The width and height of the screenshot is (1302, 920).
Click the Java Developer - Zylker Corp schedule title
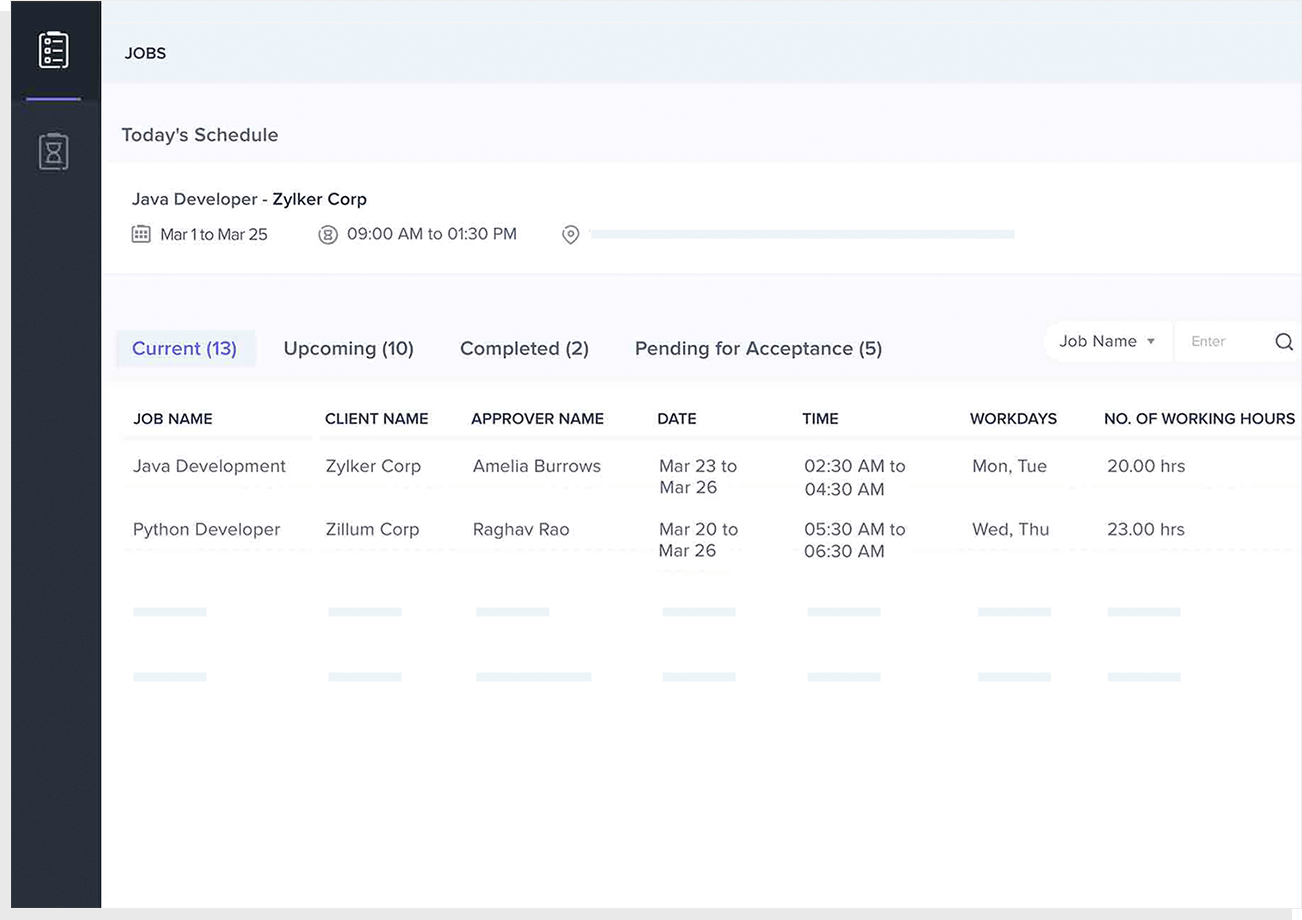(x=249, y=199)
